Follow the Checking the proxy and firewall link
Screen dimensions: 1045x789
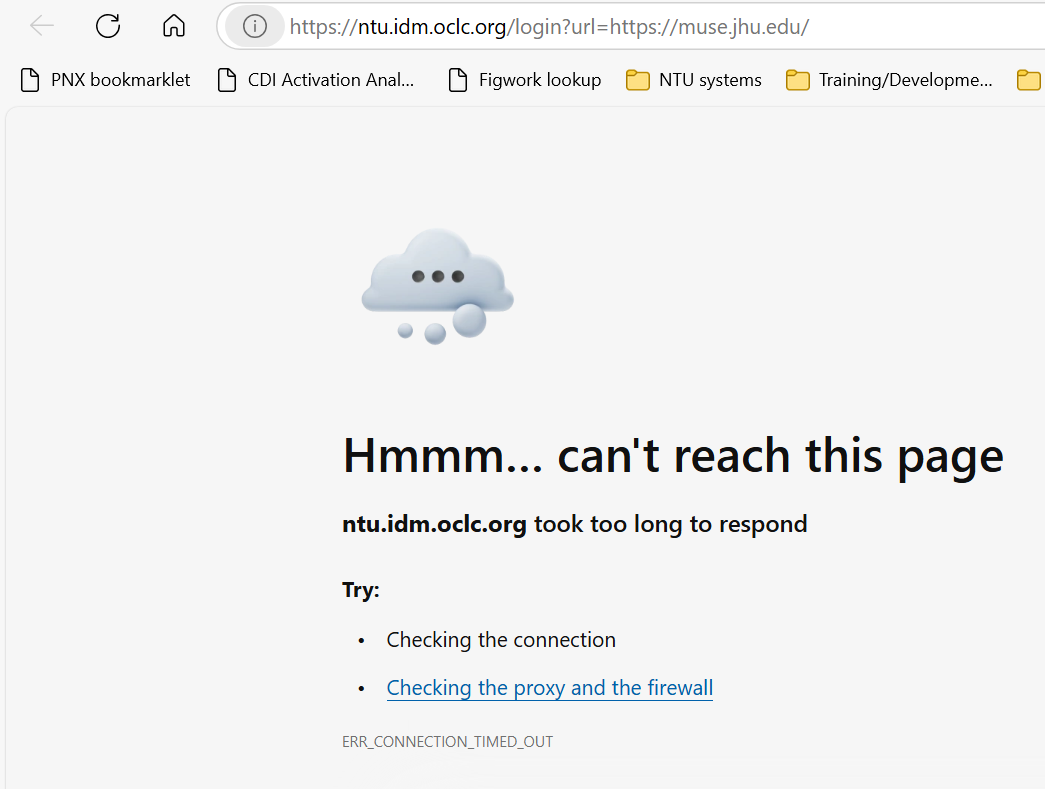549,688
